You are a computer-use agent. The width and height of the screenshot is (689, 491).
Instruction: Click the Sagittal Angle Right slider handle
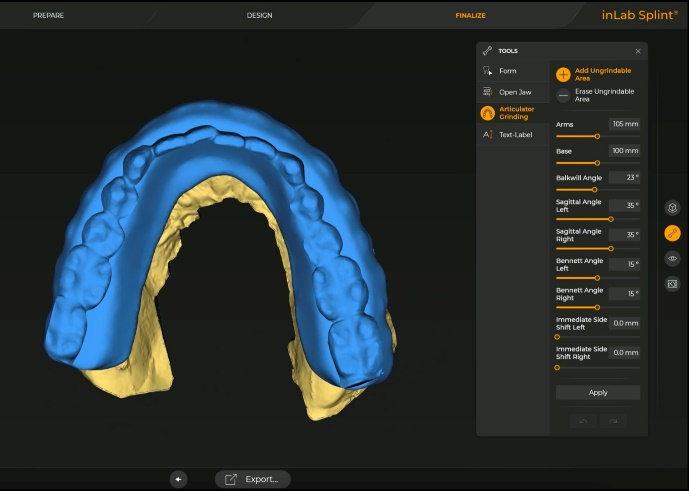click(x=611, y=248)
